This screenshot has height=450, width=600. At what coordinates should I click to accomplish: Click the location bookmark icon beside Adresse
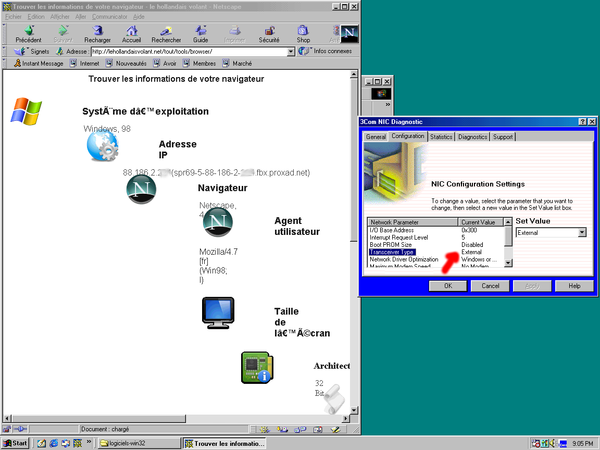59,51
